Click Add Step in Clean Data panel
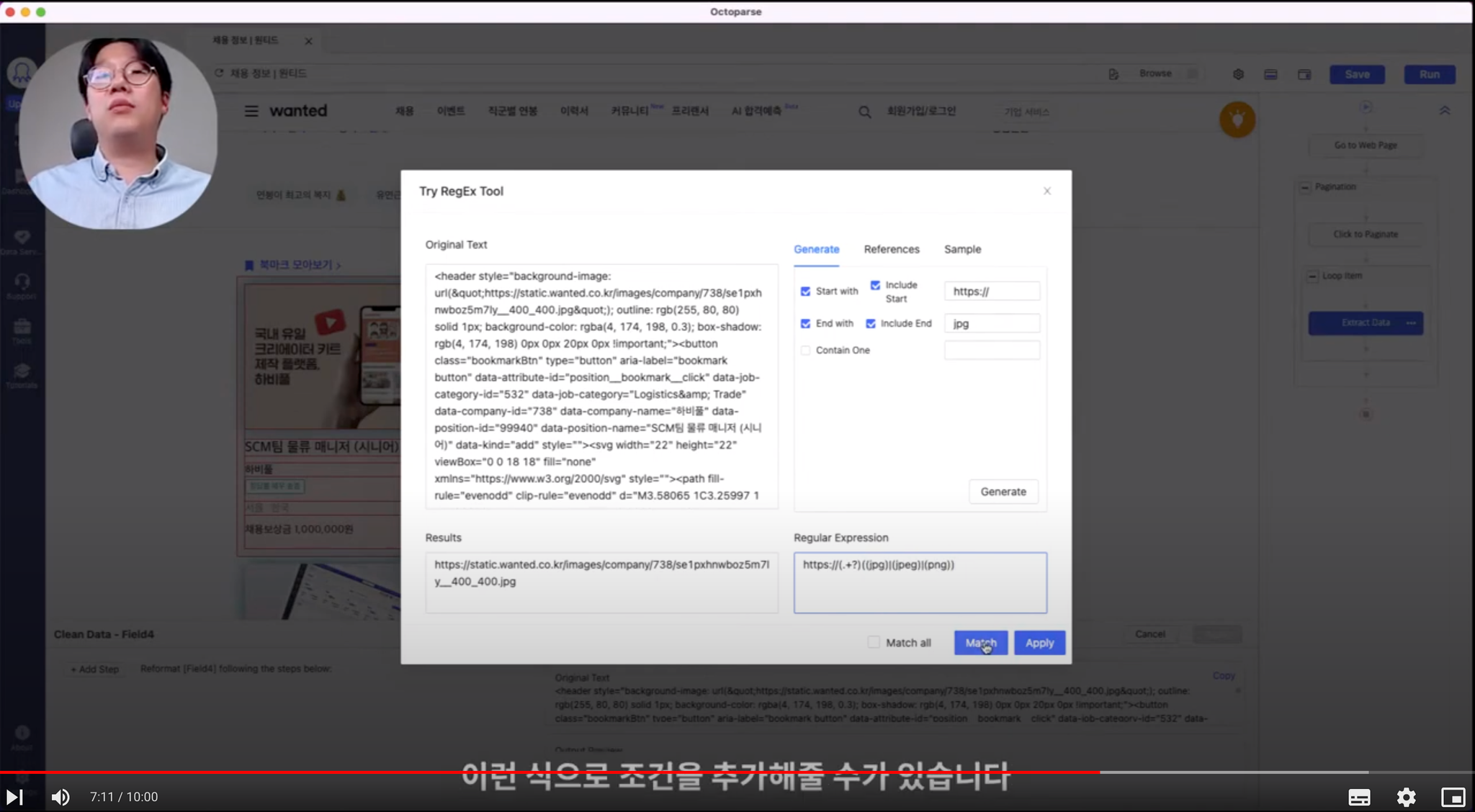The width and height of the screenshot is (1475, 812). 95,669
